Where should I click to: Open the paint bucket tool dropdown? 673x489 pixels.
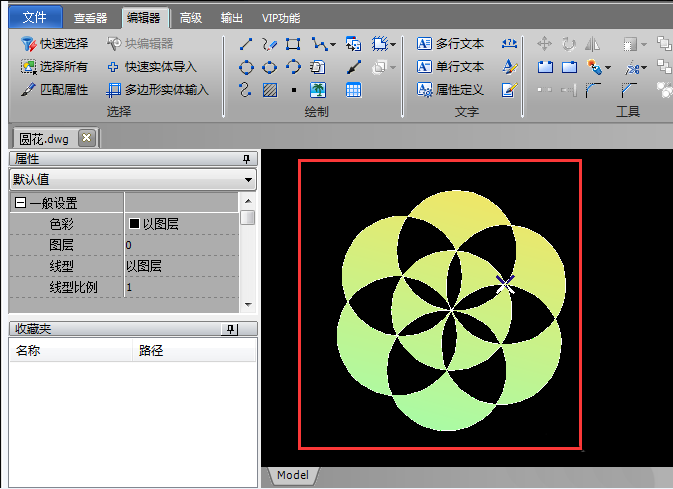click(x=608, y=67)
